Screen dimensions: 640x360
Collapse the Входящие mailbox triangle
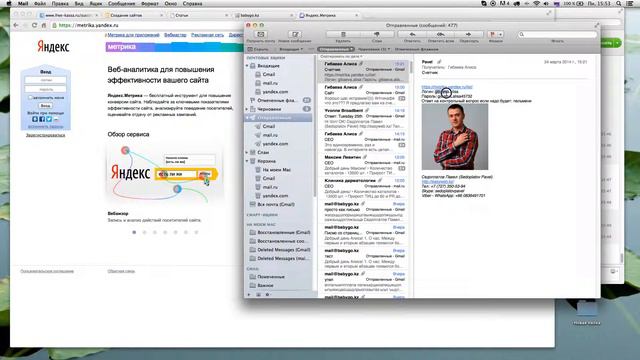click(247, 66)
